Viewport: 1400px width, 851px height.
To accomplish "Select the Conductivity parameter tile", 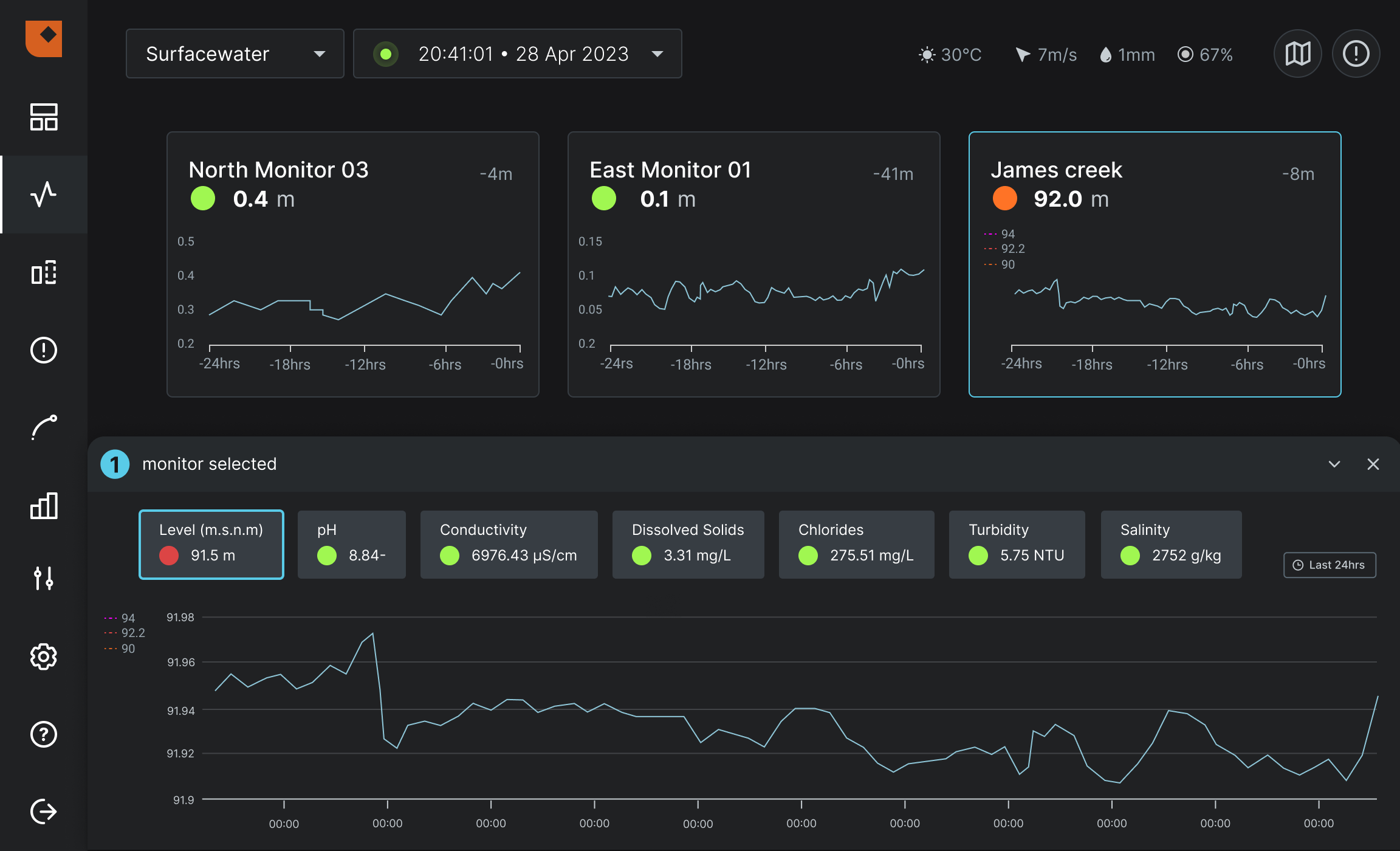I will pyautogui.click(x=509, y=544).
